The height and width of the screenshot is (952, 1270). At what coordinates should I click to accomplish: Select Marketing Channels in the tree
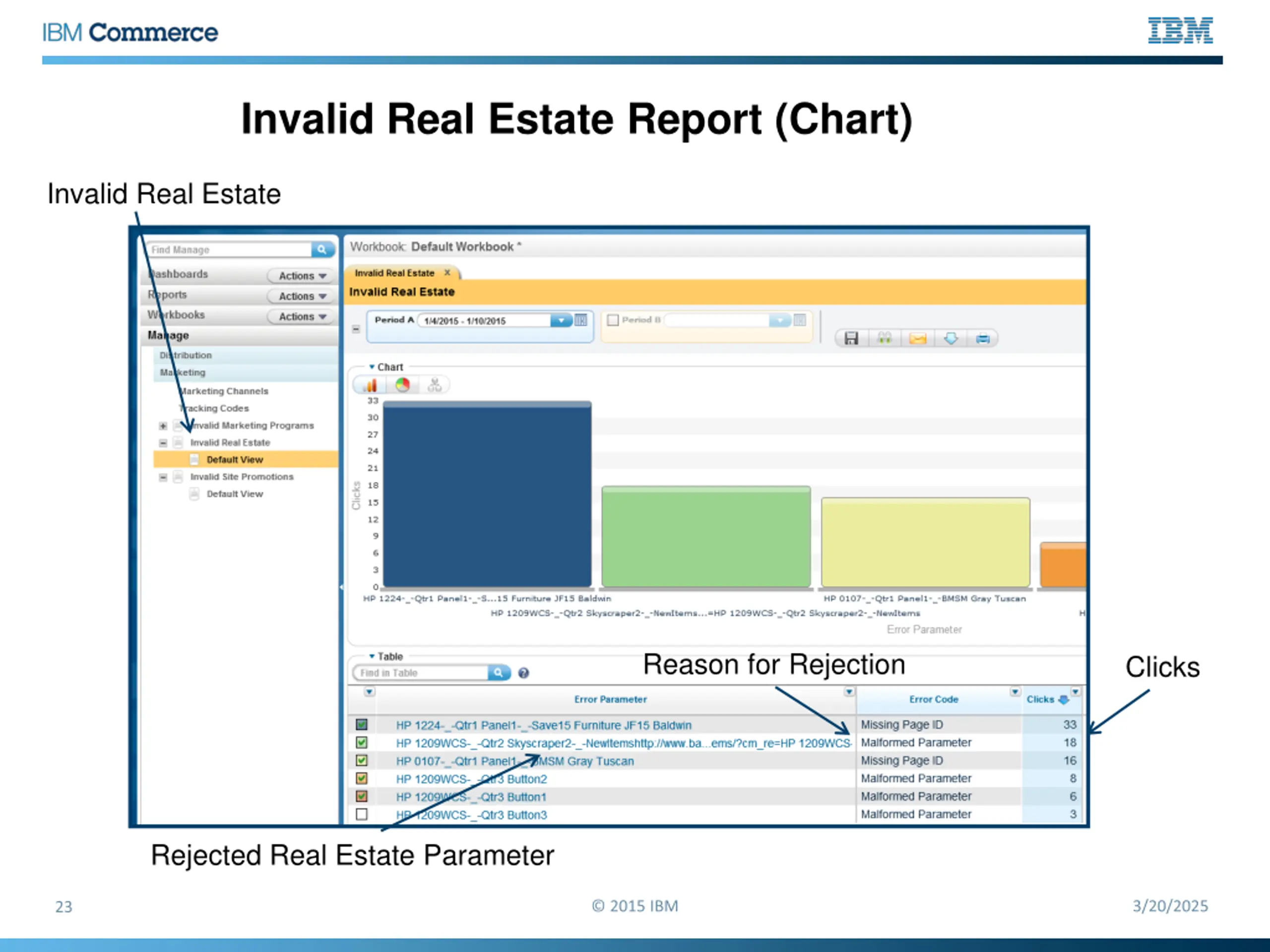point(224,391)
